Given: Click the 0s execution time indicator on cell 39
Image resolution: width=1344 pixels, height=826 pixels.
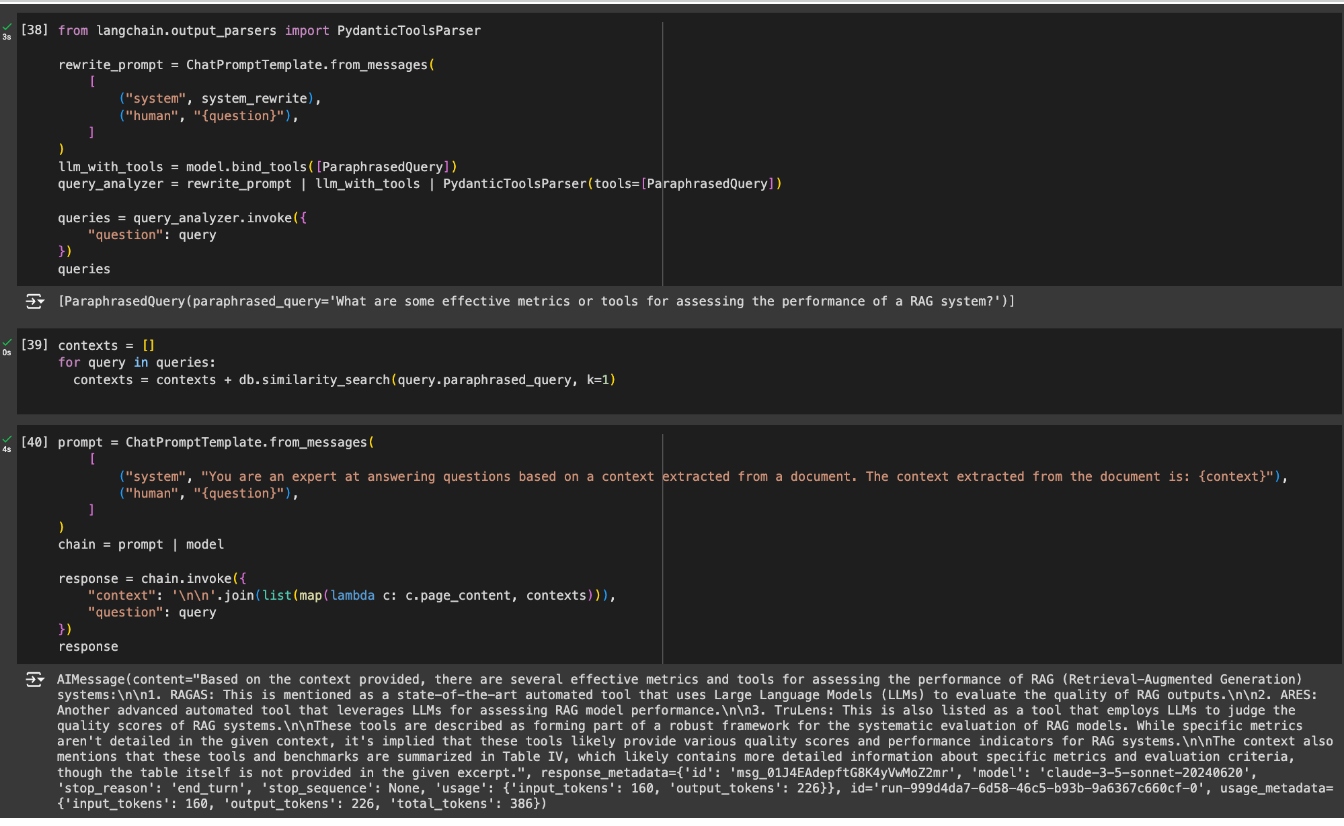Looking at the screenshot, I should pyautogui.click(x=6, y=351).
